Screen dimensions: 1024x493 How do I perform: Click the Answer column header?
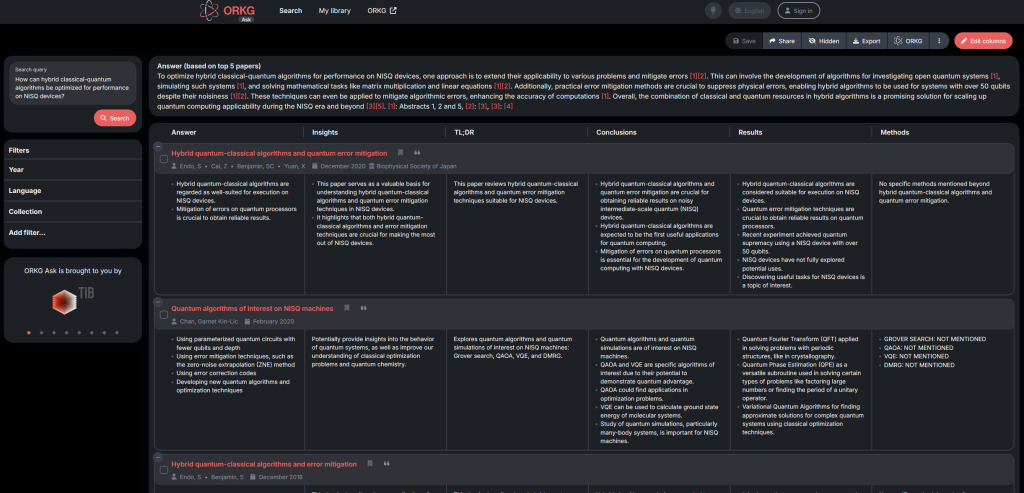pyautogui.click(x=184, y=132)
